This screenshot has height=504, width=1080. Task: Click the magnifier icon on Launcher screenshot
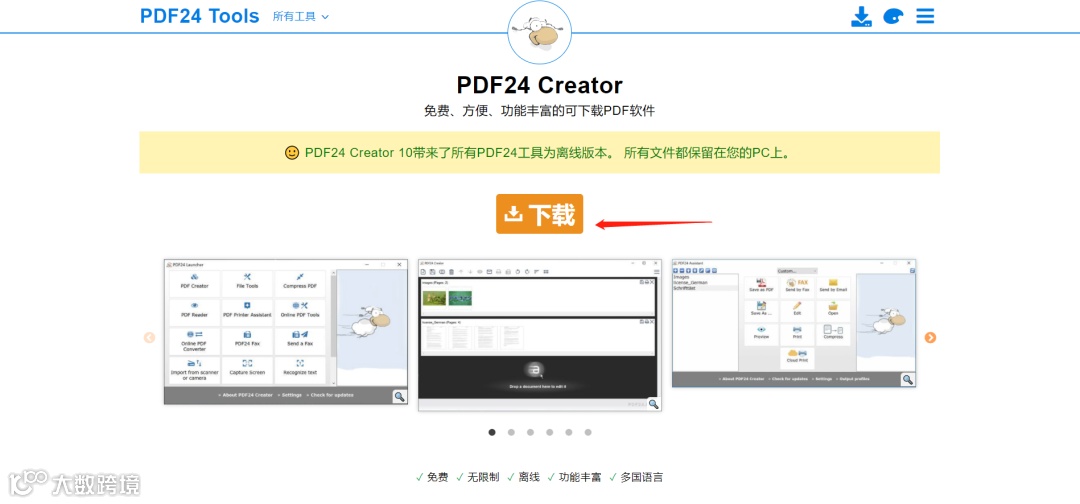pos(399,396)
